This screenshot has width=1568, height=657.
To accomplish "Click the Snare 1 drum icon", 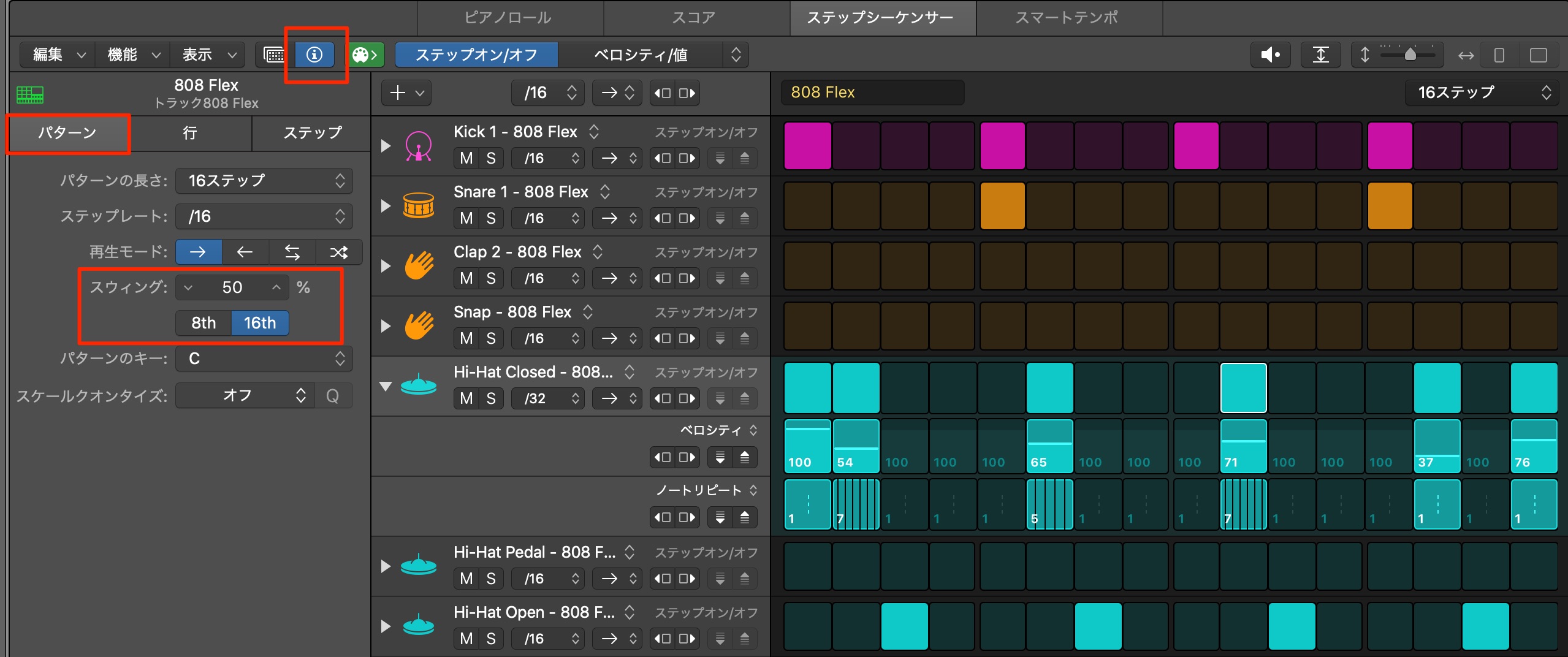I will (419, 205).
